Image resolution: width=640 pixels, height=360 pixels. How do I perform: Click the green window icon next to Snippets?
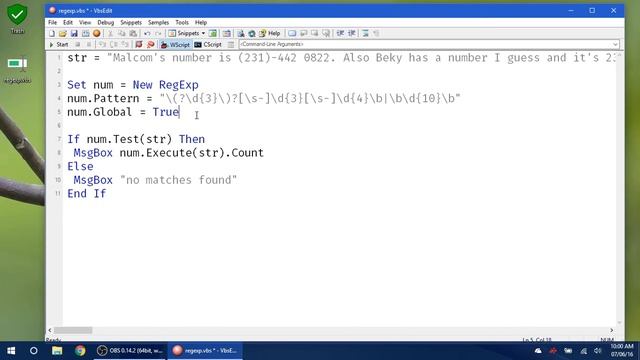click(213, 33)
